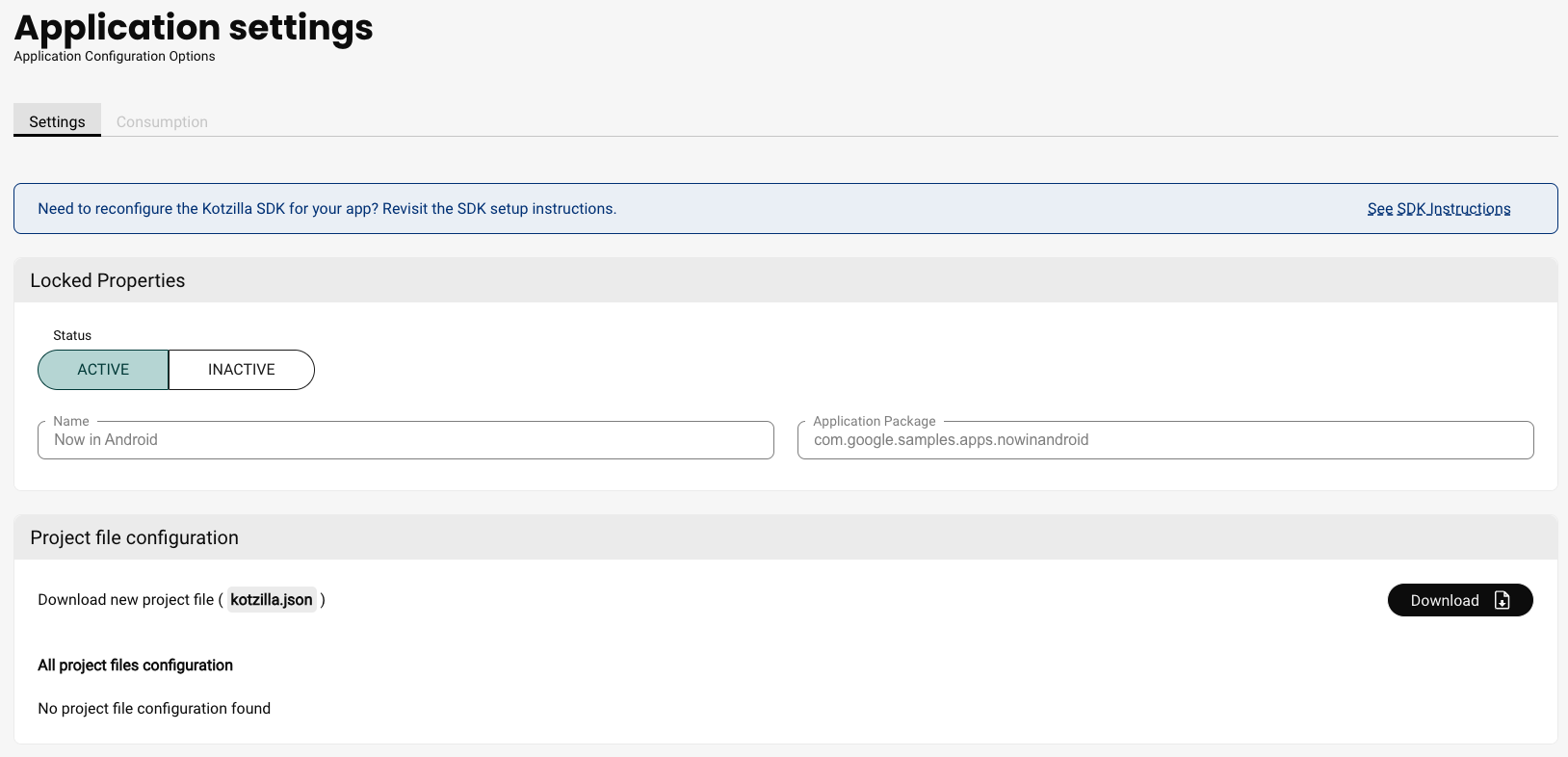
Task: Click the Name field containing Now in Android
Action: 405,440
